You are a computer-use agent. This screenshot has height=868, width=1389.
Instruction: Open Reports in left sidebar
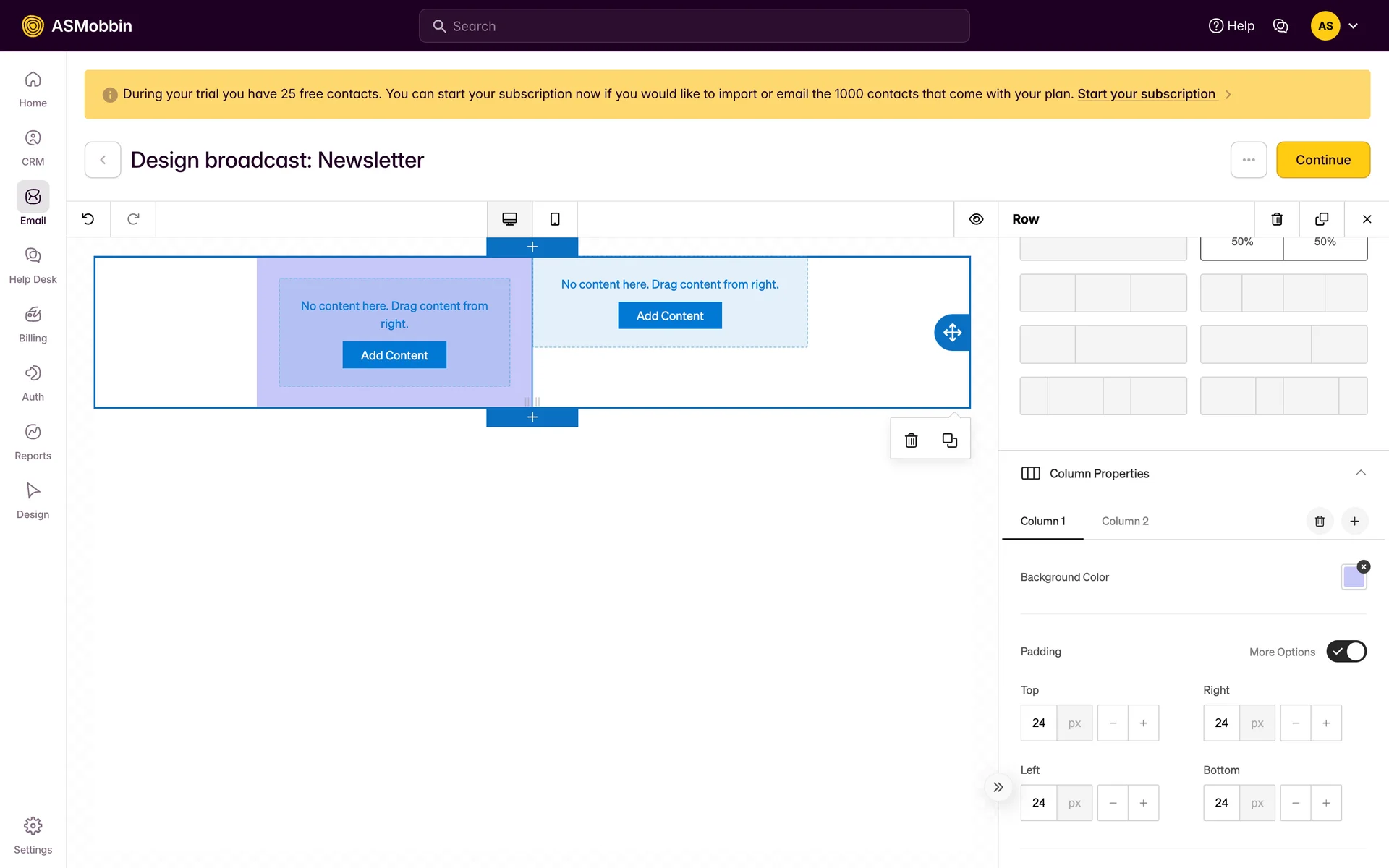[x=33, y=441]
